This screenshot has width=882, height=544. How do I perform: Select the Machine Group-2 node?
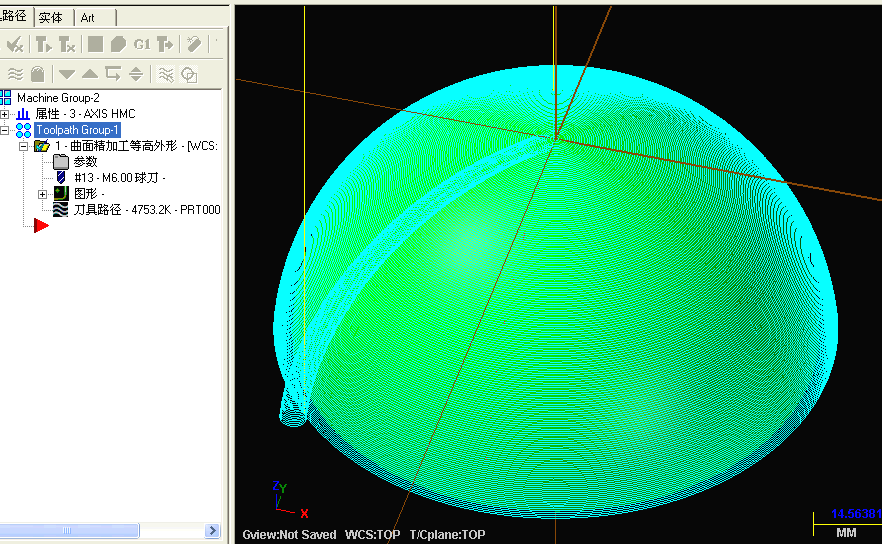click(58, 98)
